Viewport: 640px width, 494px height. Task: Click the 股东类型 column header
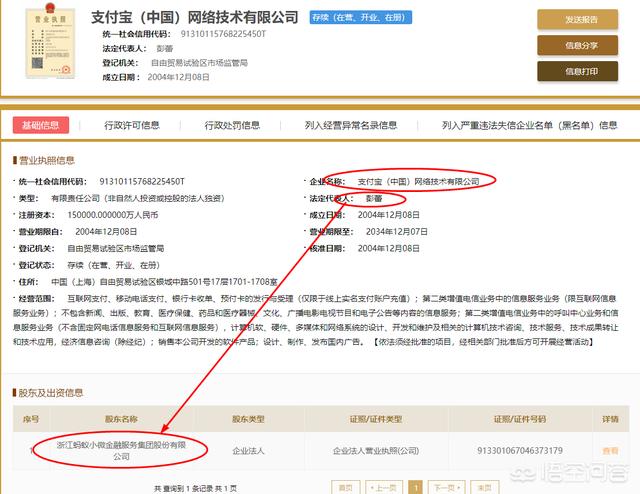(x=248, y=419)
